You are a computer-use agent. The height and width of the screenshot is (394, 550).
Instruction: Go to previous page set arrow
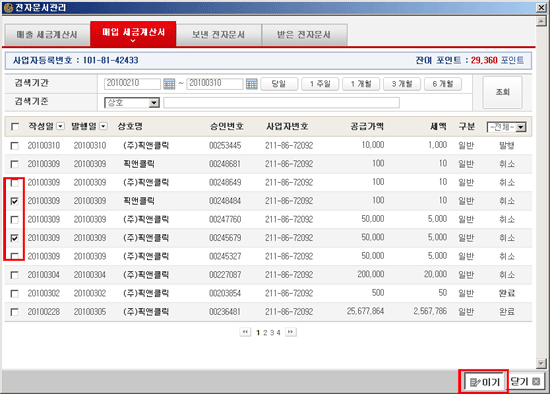pos(245,332)
